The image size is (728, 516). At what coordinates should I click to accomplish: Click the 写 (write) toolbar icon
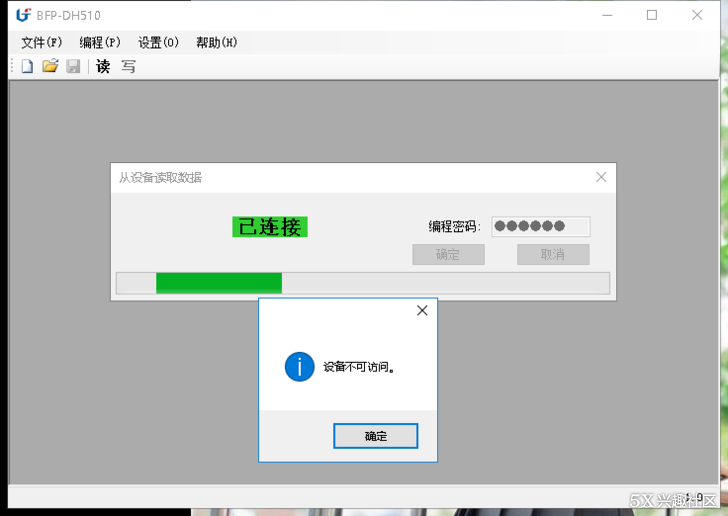[x=128, y=67]
